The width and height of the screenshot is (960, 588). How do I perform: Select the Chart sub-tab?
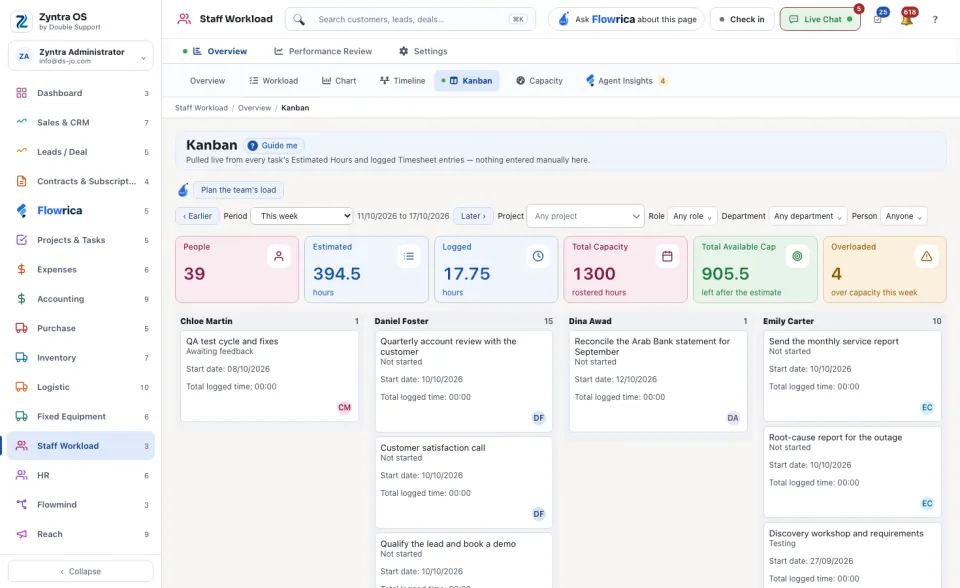coord(339,80)
